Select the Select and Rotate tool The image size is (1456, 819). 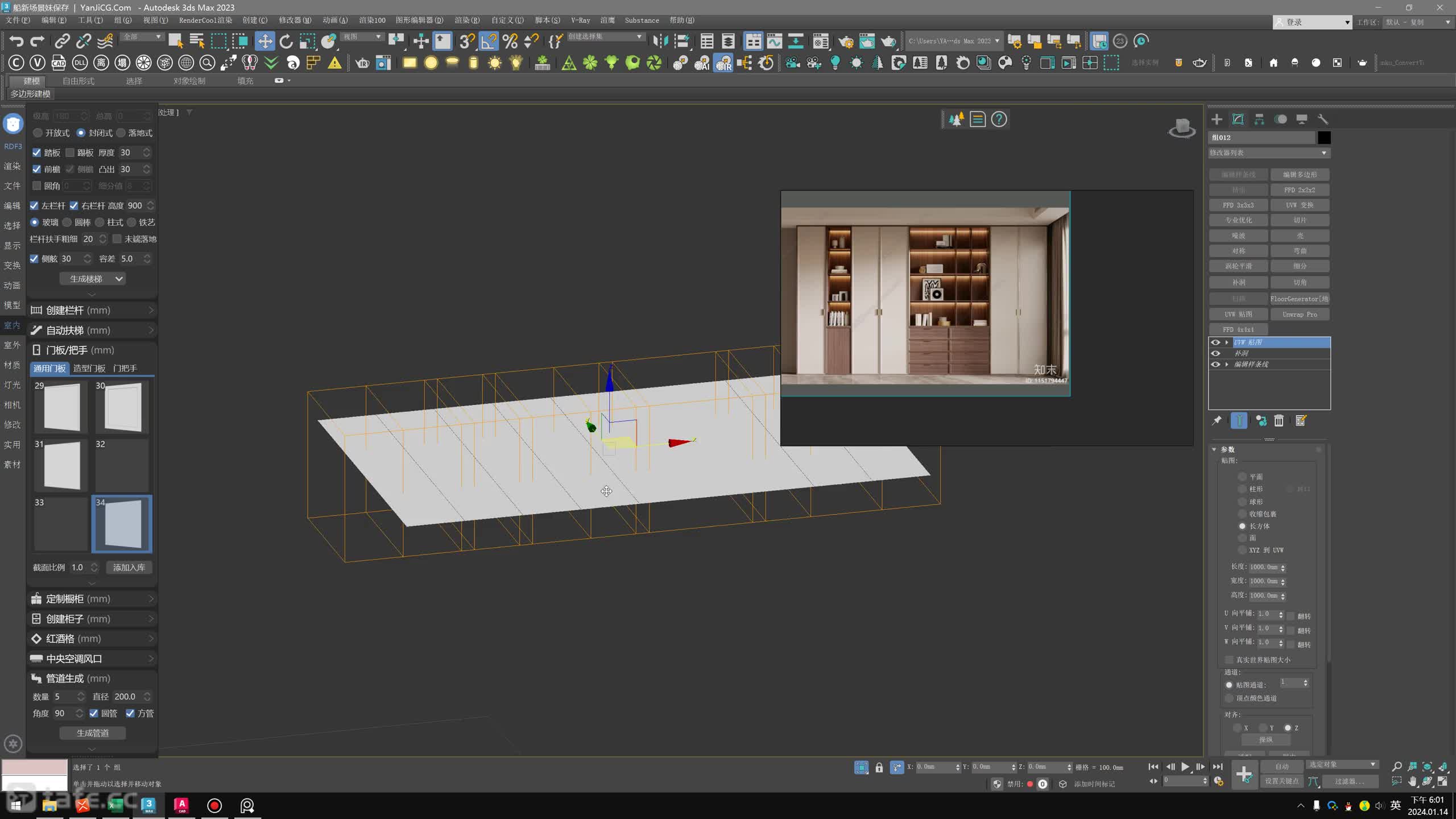pyautogui.click(x=286, y=41)
